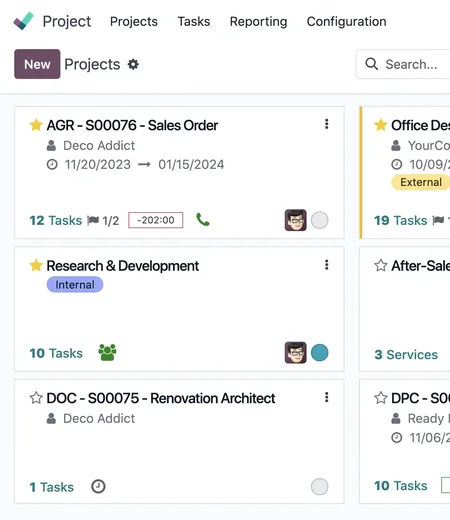This screenshot has height=520, width=450.
Task: Click blue status circle on Research & Development
Action: [x=320, y=353]
